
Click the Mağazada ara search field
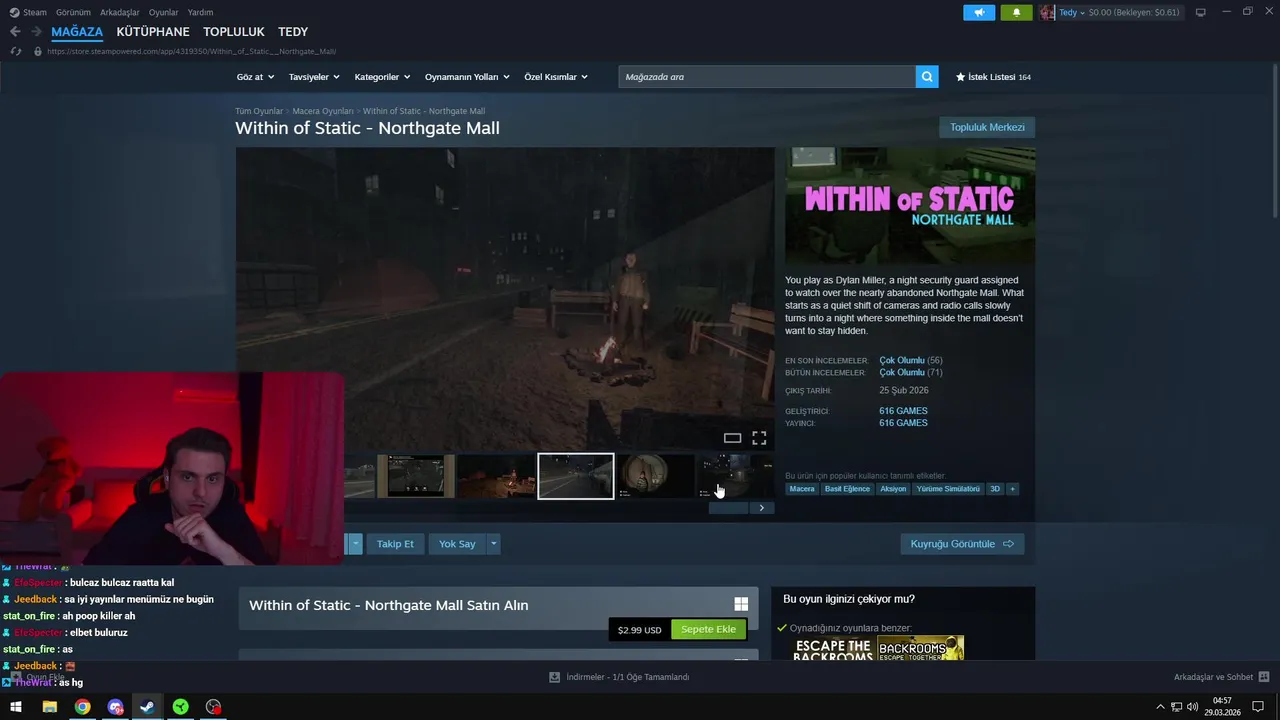pos(767,76)
